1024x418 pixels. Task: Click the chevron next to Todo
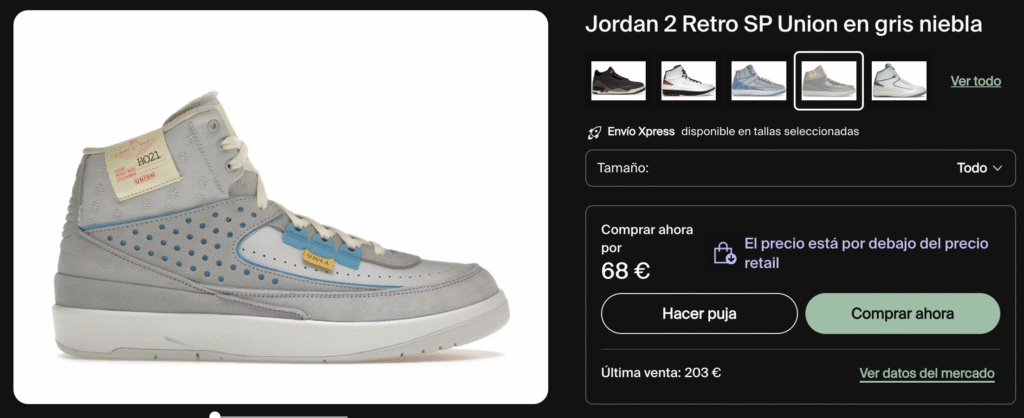(997, 169)
